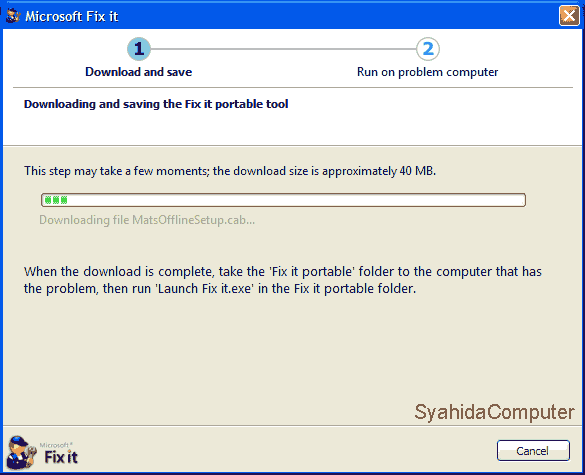The width and height of the screenshot is (585, 475).
Task: Click the SyahidaComputer watermark text
Action: (x=494, y=412)
